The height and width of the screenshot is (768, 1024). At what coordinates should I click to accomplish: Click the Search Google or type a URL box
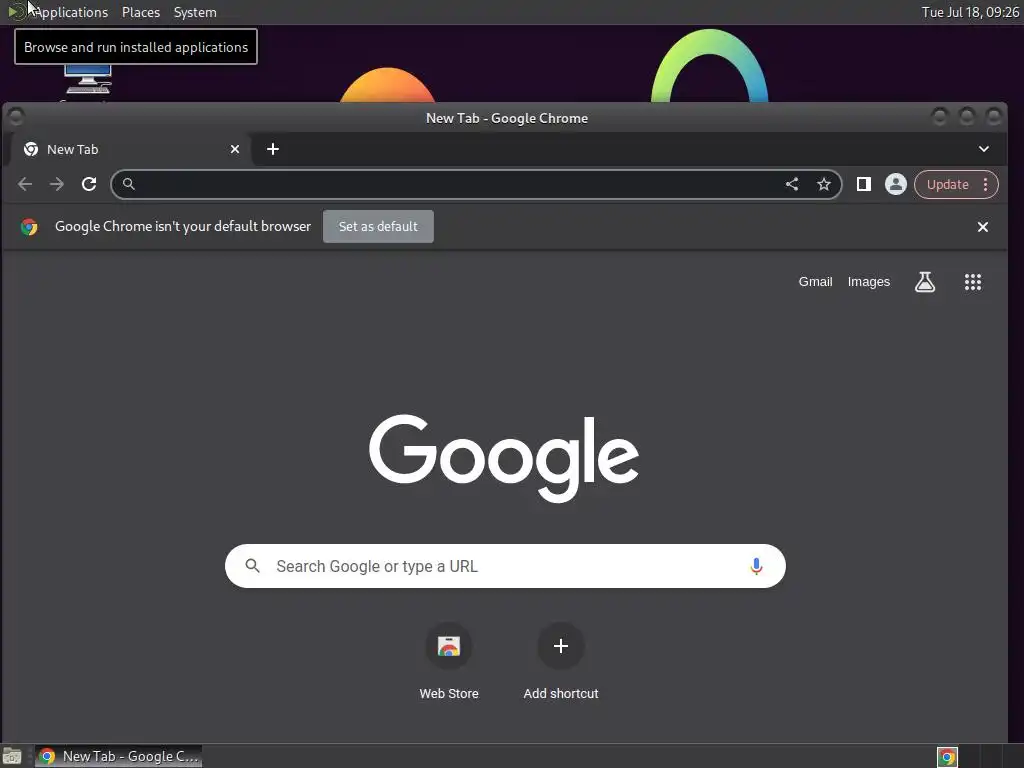[505, 566]
